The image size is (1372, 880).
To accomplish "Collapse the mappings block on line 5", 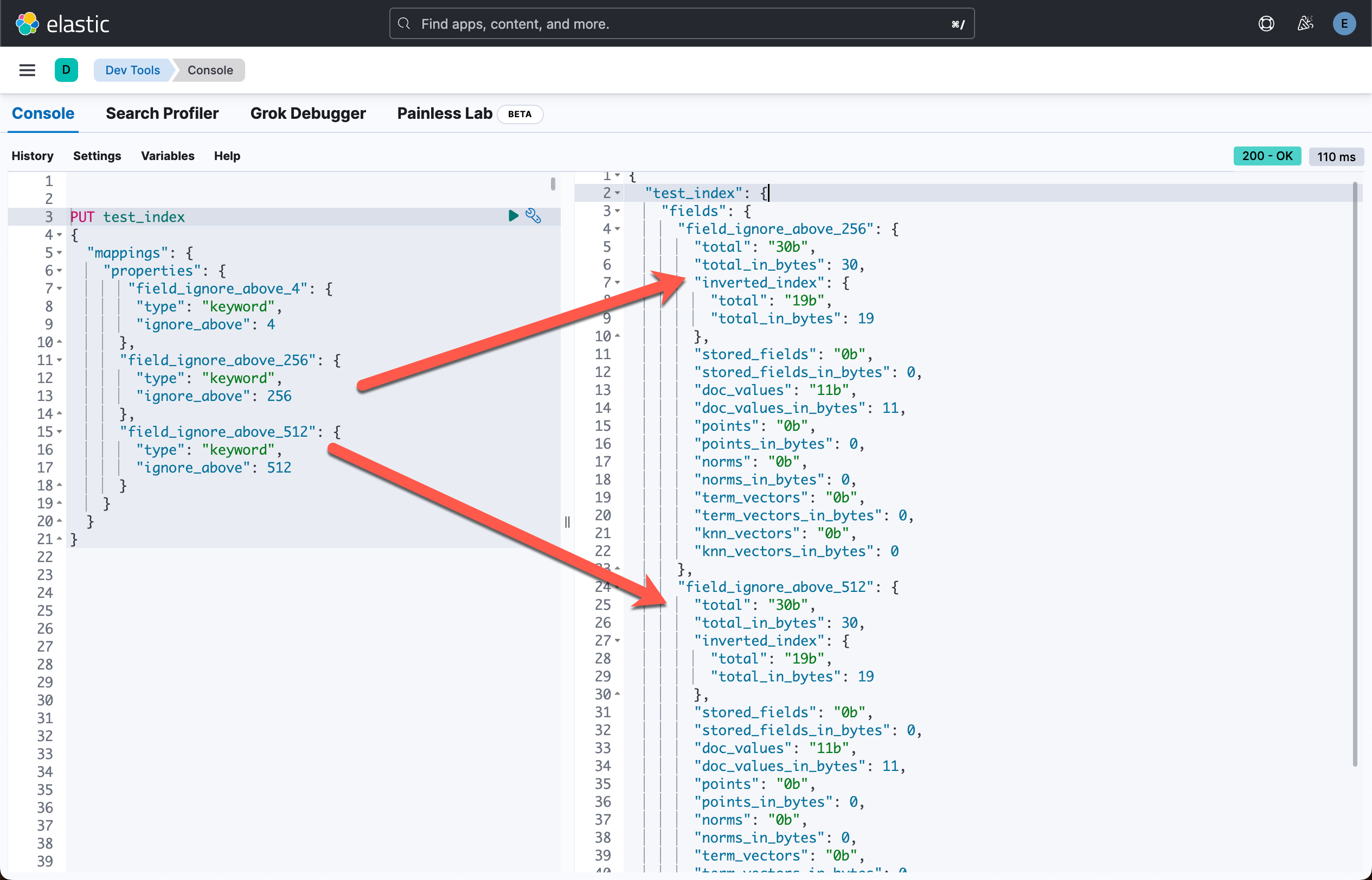I will (x=60, y=253).
